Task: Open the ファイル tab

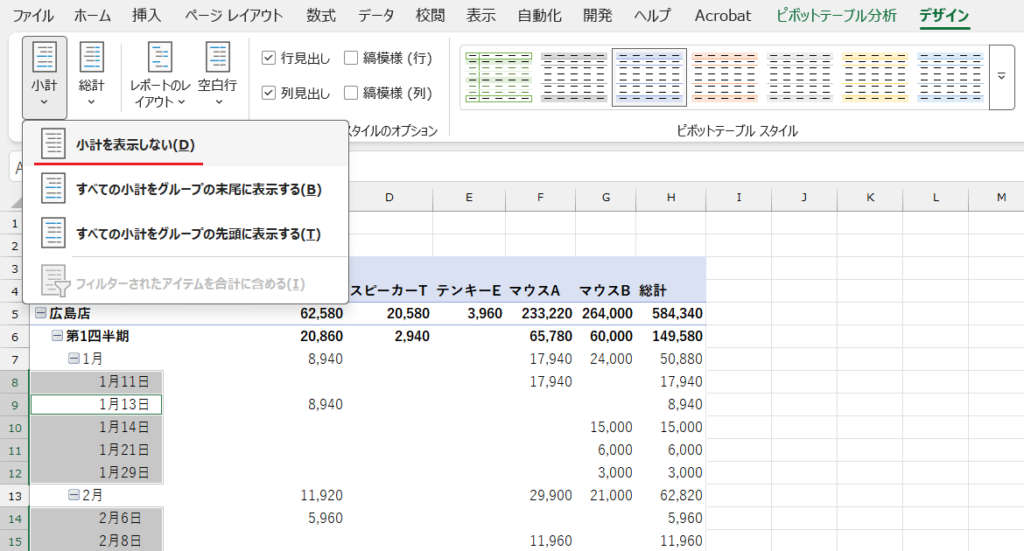Action: click(x=33, y=16)
